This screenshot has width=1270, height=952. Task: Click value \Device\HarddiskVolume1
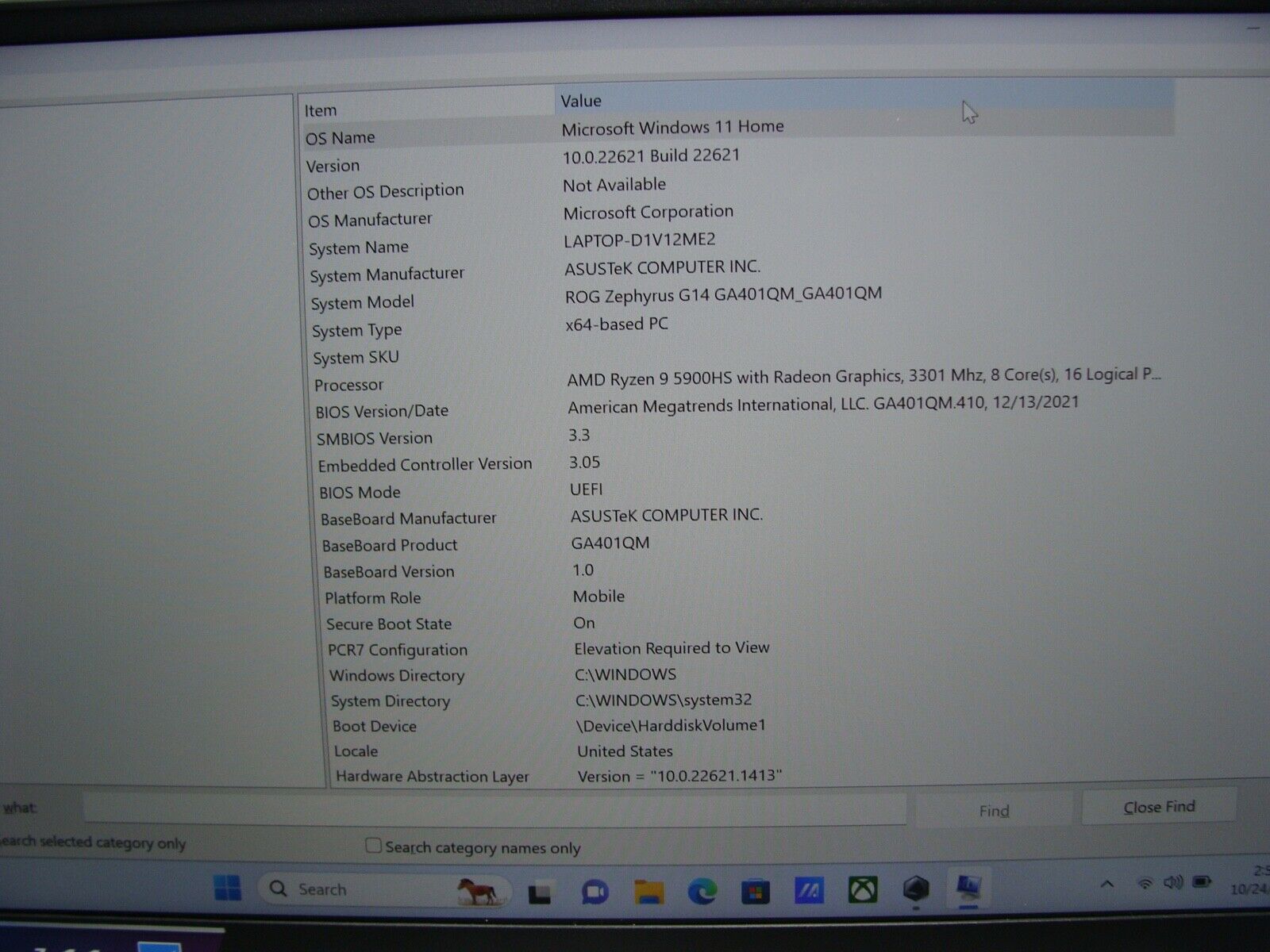[x=671, y=725]
